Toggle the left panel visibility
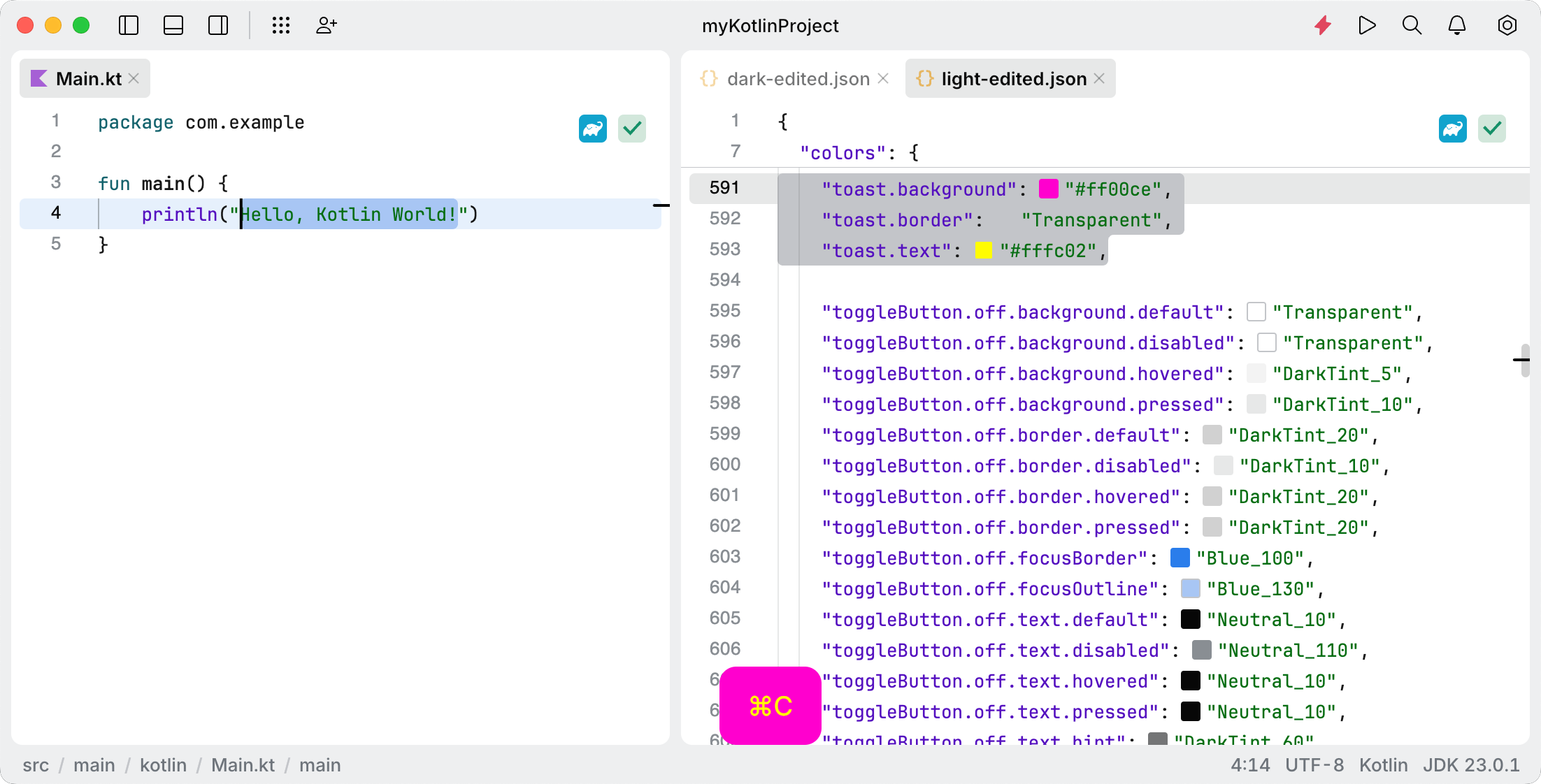This screenshot has width=1541, height=784. [129, 25]
